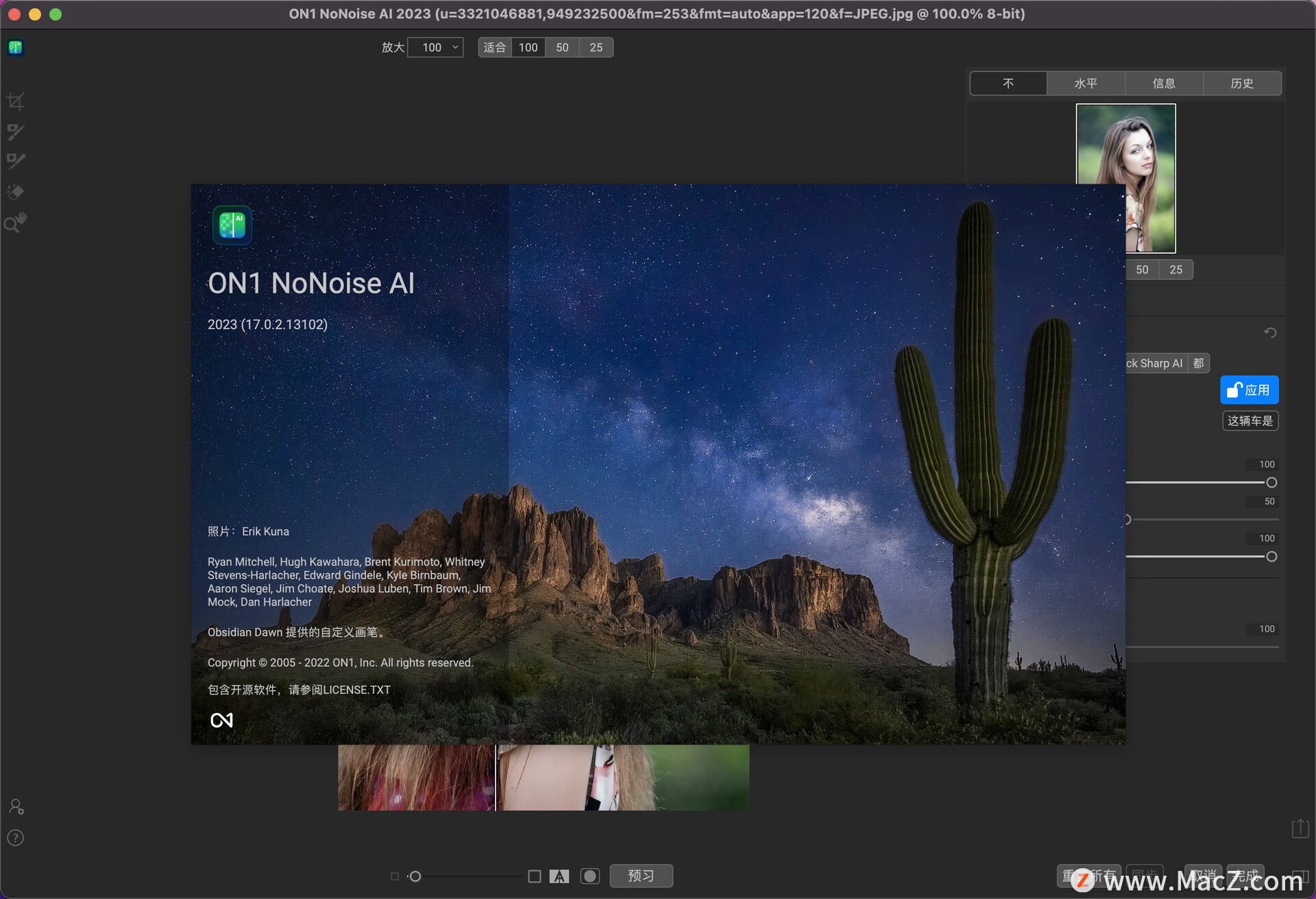Viewport: 1316px width, 899px height.
Task: Click the 预习 preview button
Action: (641, 876)
